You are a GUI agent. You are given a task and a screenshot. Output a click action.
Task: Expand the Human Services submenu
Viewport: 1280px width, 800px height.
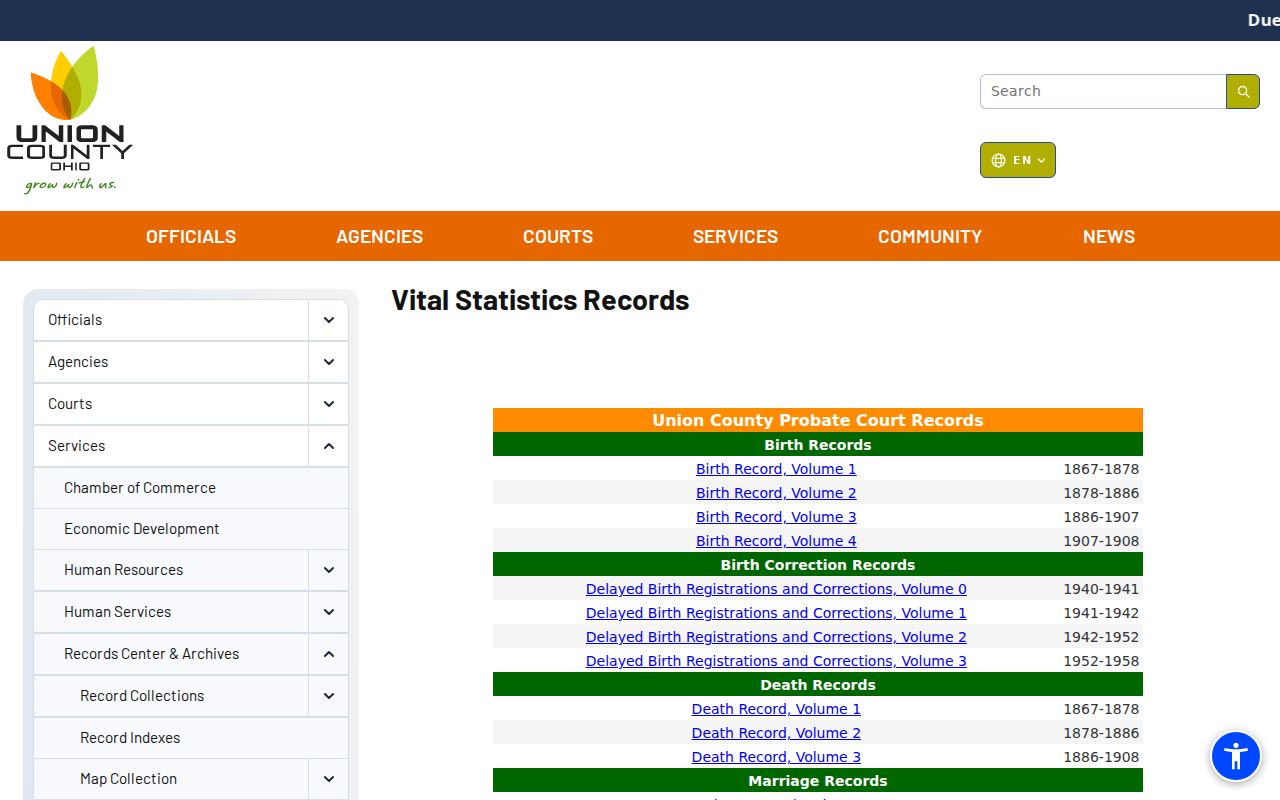coord(329,612)
